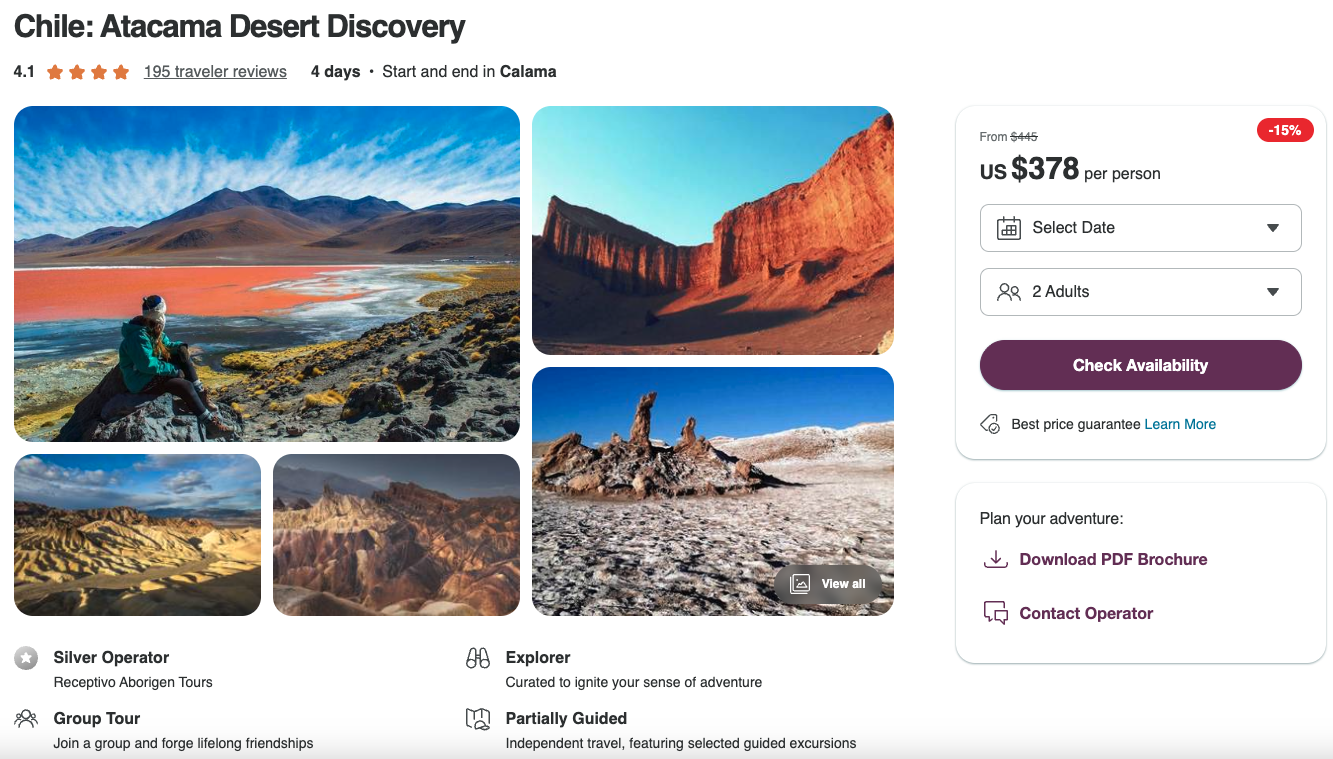Follow the Learn More link
The height and width of the screenshot is (759, 1333).
(1180, 424)
